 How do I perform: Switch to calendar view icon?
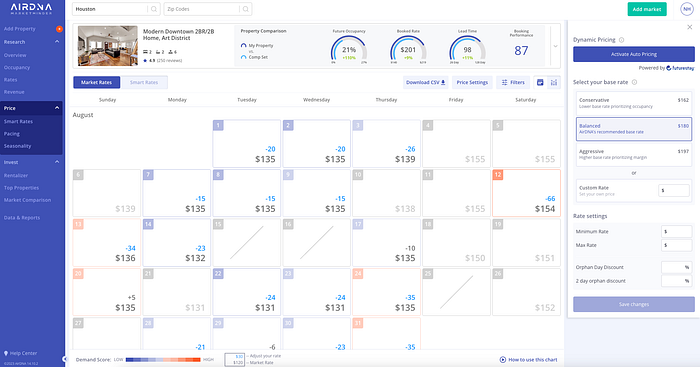pos(540,83)
